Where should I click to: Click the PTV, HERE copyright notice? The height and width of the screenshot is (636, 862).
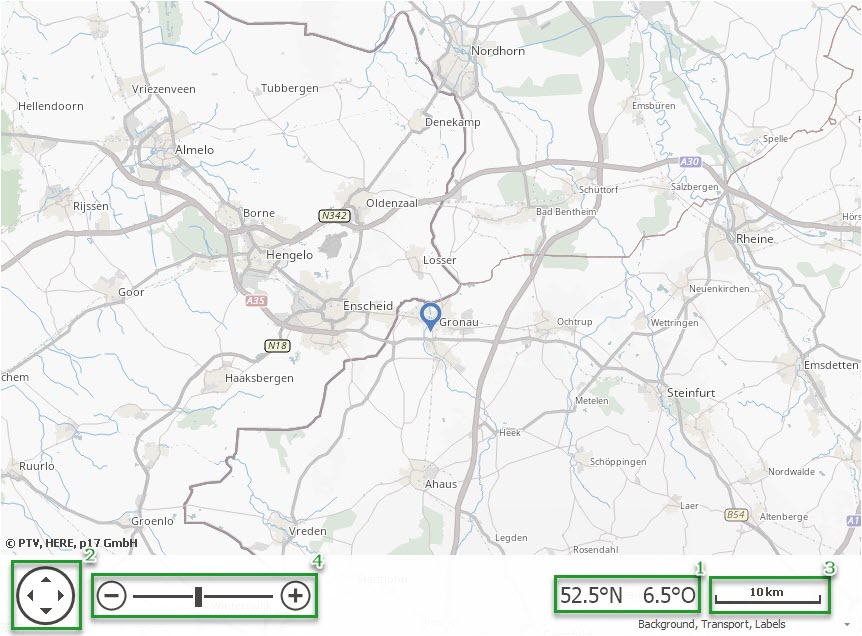[x=71, y=543]
